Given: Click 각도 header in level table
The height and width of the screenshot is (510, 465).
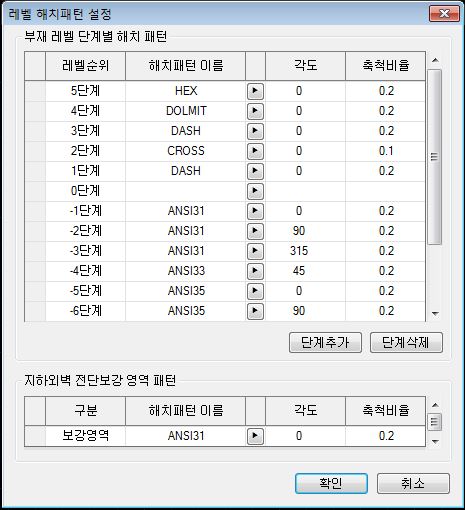Looking at the screenshot, I should coord(305,66).
